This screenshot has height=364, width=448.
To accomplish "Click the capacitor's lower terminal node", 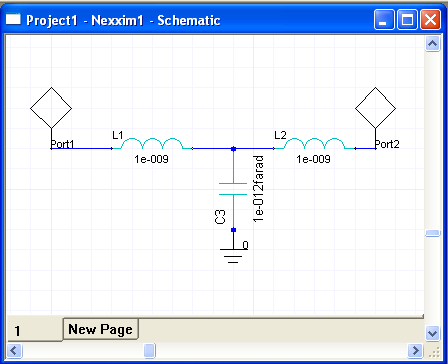I will 233,230.
